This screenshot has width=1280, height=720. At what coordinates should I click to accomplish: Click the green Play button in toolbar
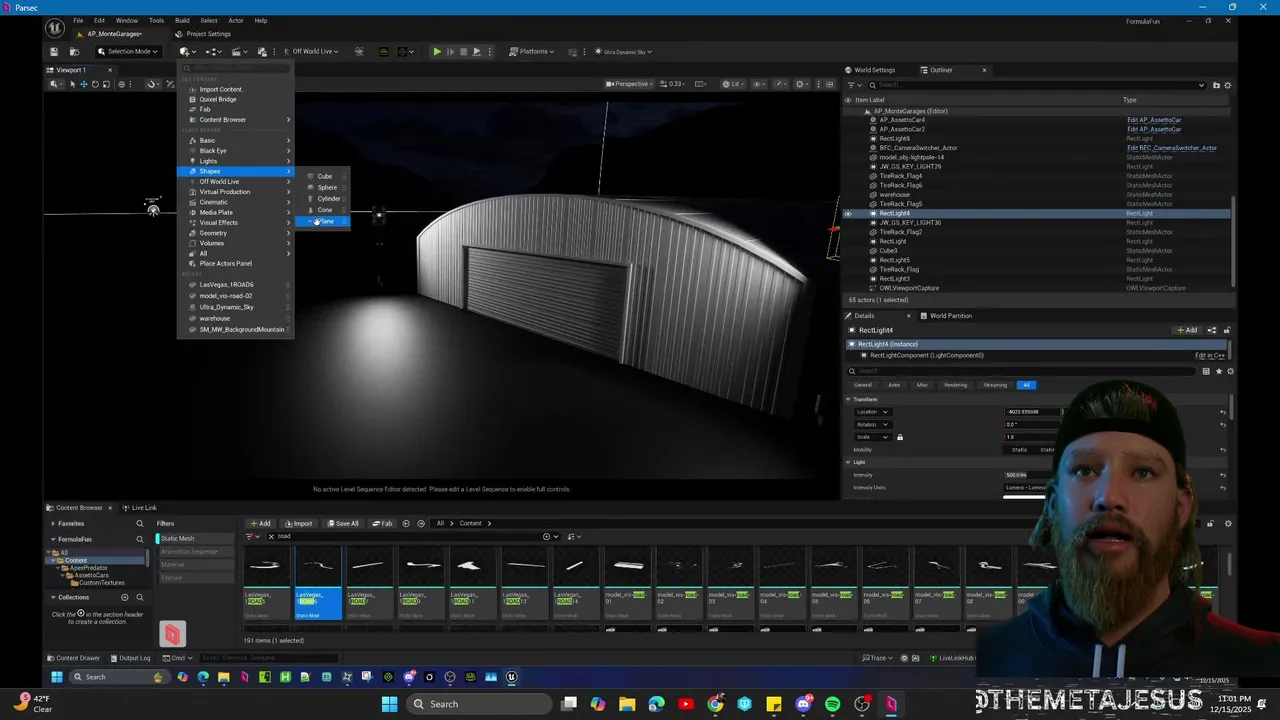(437, 52)
